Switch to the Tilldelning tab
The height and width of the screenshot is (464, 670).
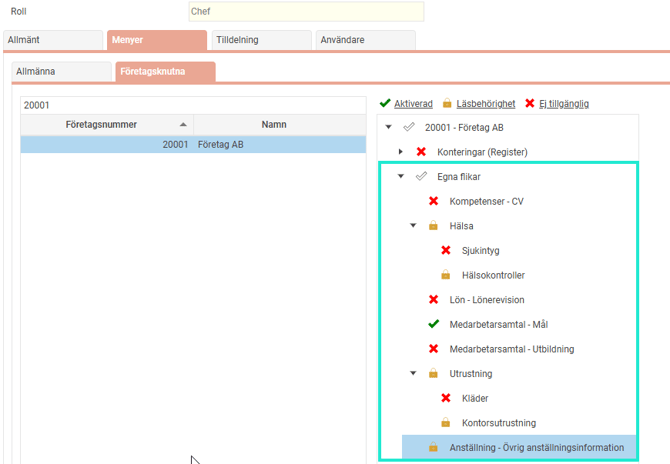coord(260,40)
